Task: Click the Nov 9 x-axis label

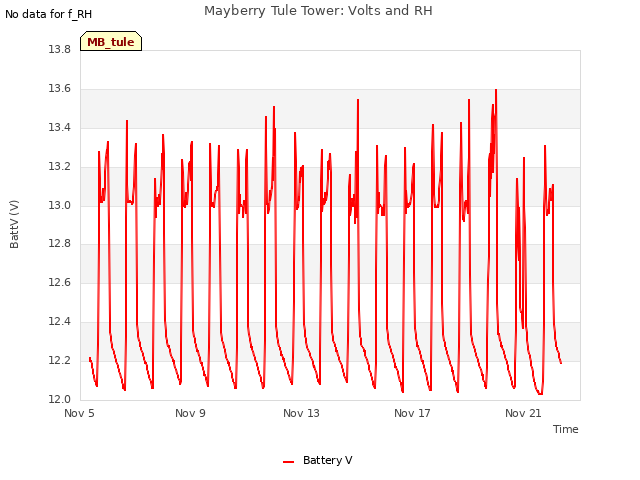Action: point(190,413)
